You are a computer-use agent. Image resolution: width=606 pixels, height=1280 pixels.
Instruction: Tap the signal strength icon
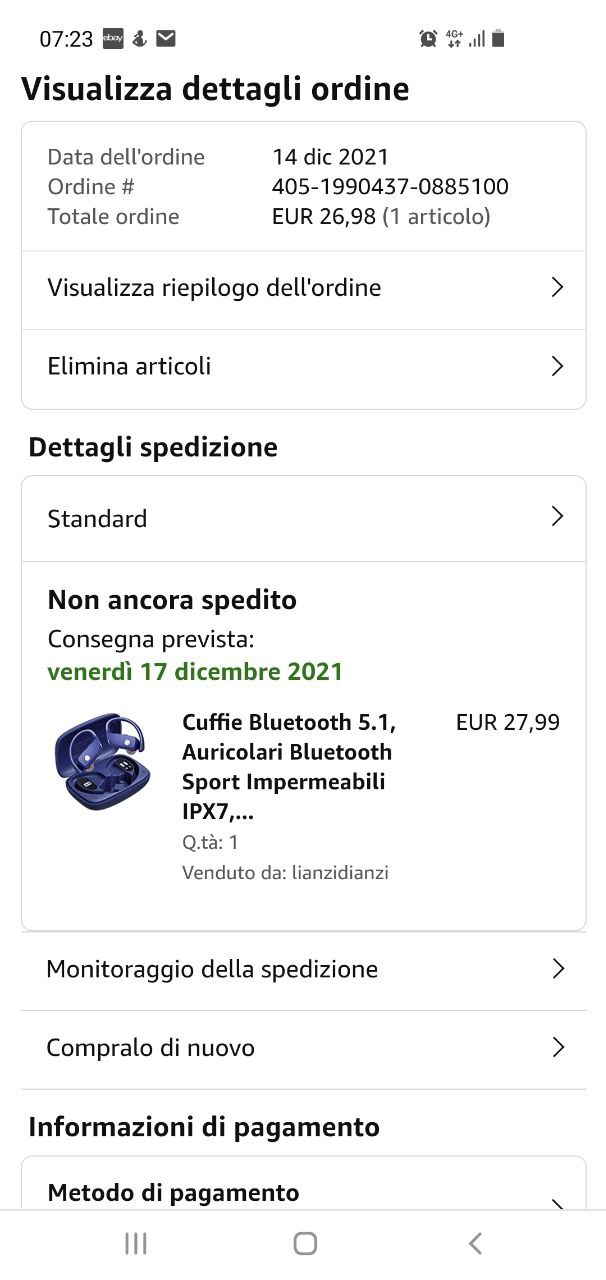click(477, 39)
